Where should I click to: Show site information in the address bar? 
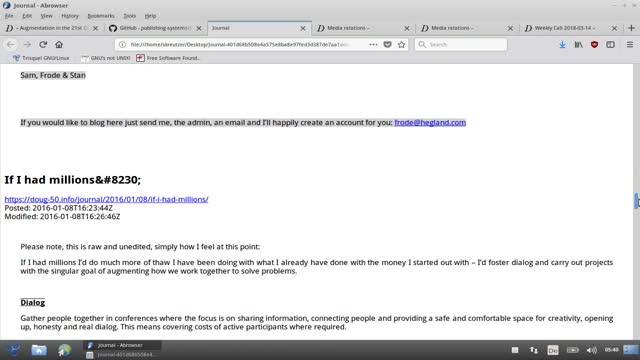click(x=122, y=44)
